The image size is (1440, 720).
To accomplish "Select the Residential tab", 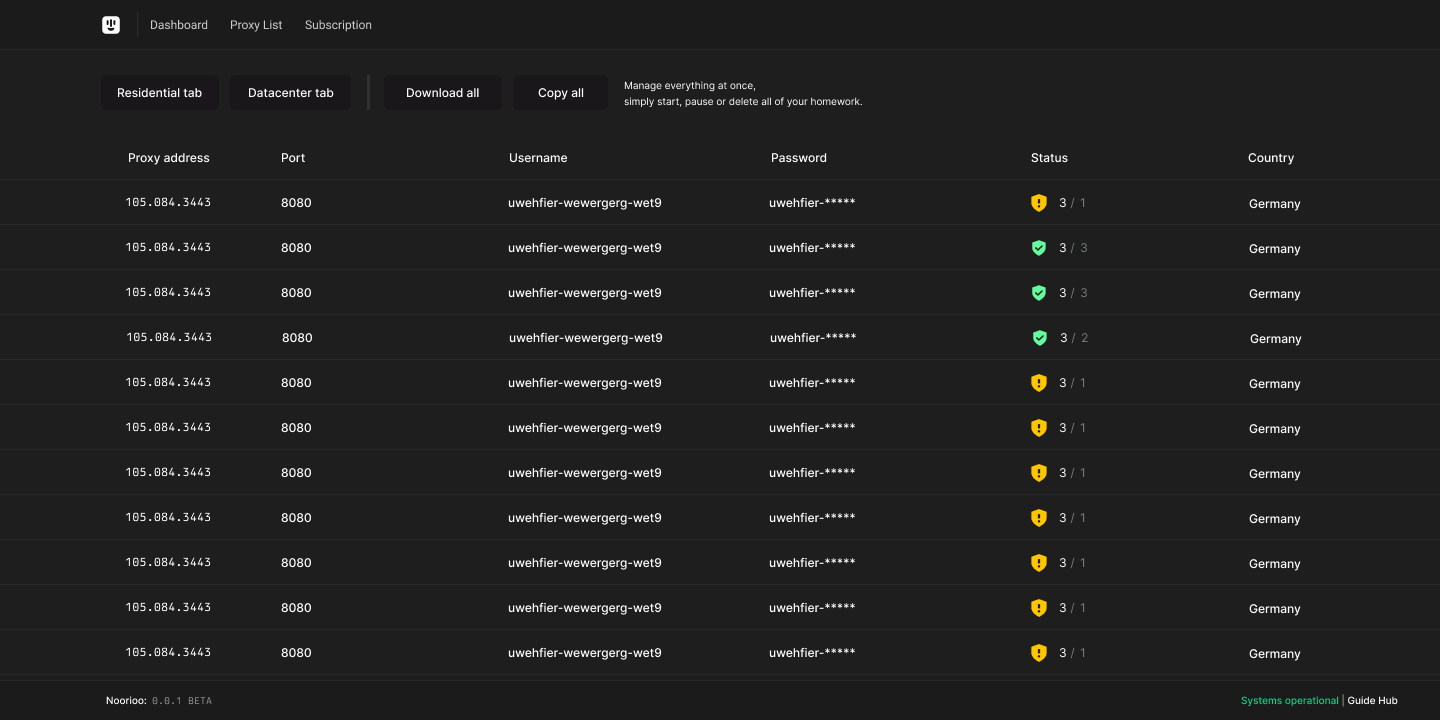I will pos(160,92).
